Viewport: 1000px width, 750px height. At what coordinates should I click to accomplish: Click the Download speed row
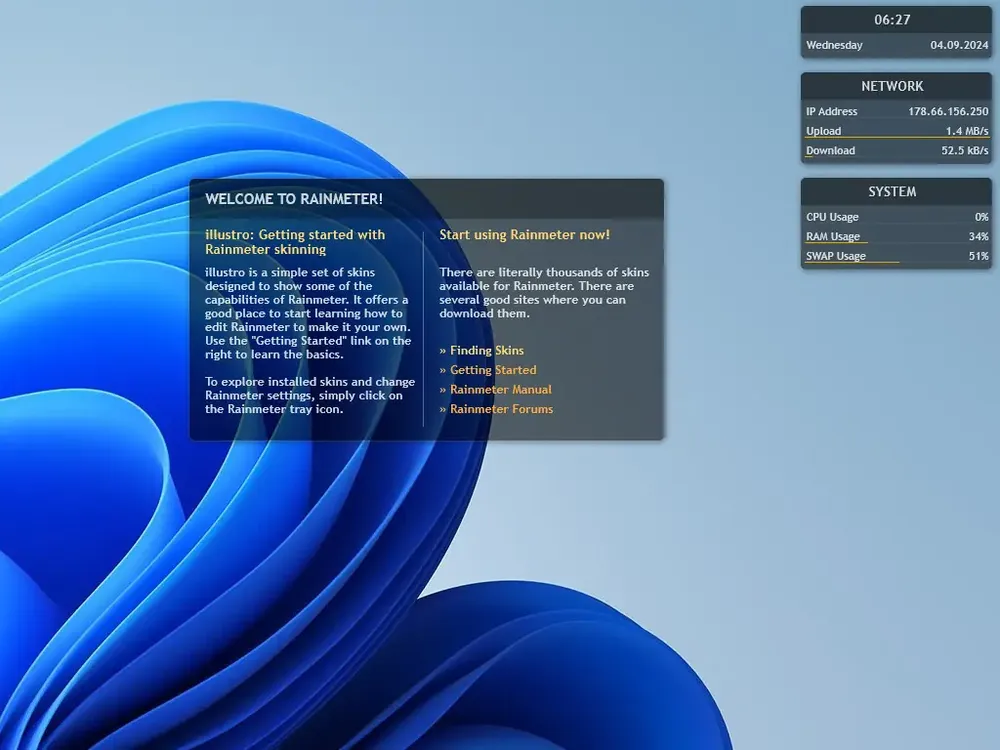896,151
